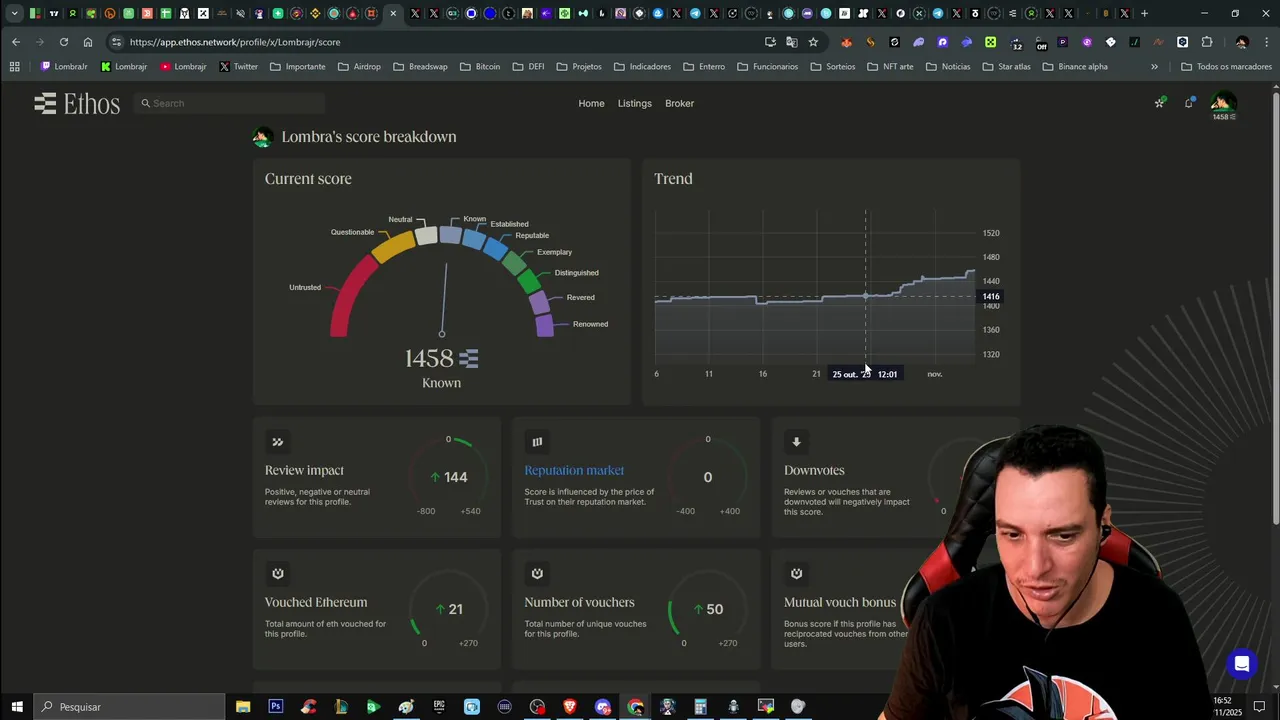Click the Mutual vouch bonus card icon
1280x720 pixels.
[797, 573]
